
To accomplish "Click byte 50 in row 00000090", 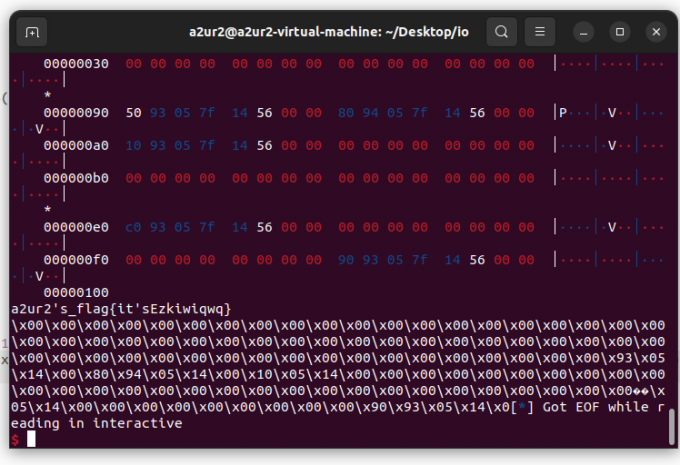I will click(133, 112).
